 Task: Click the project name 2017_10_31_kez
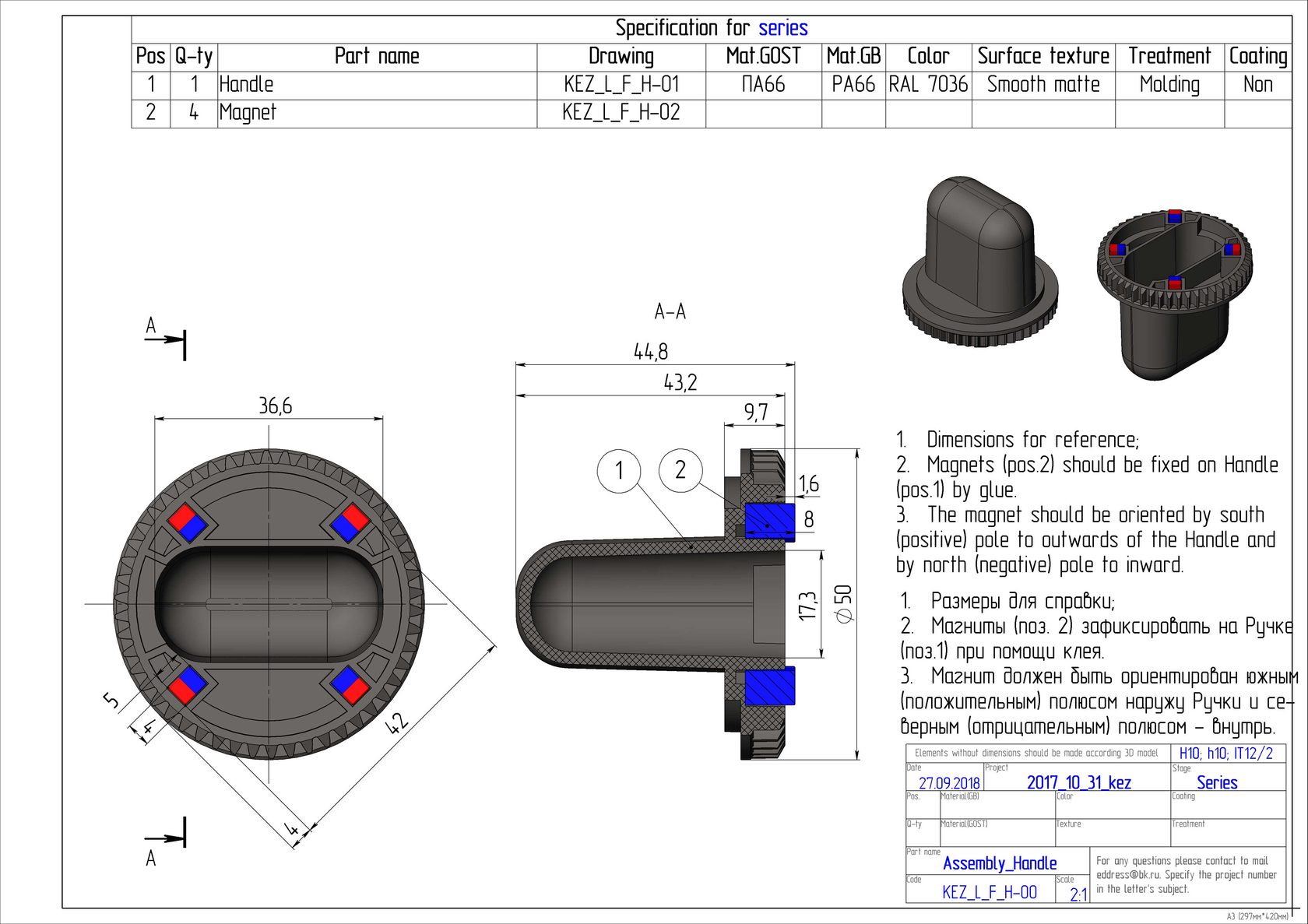pyautogui.click(x=1078, y=782)
